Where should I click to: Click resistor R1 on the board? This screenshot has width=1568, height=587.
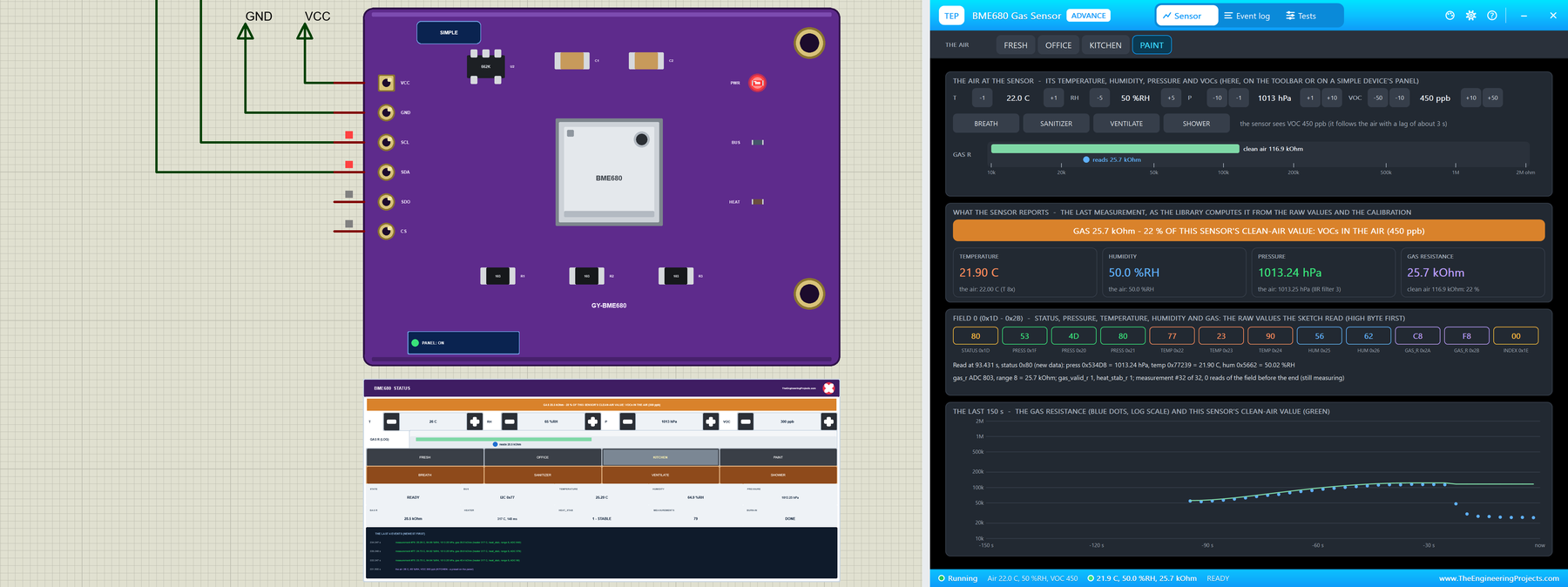497,276
